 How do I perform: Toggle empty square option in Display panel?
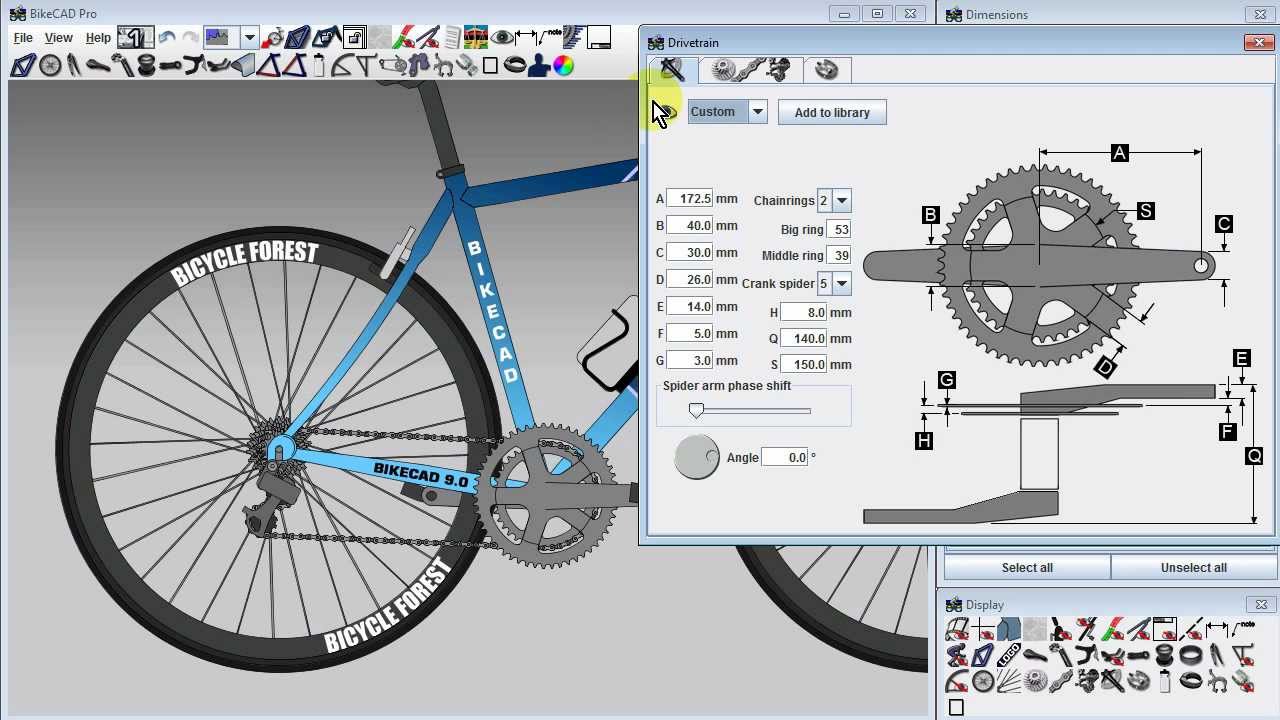[x=956, y=707]
